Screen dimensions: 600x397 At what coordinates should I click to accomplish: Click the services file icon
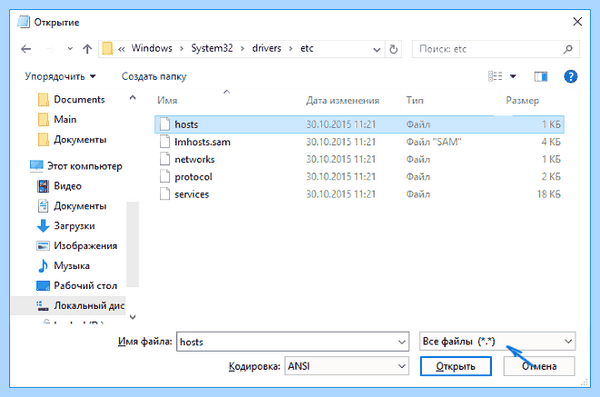click(x=165, y=194)
